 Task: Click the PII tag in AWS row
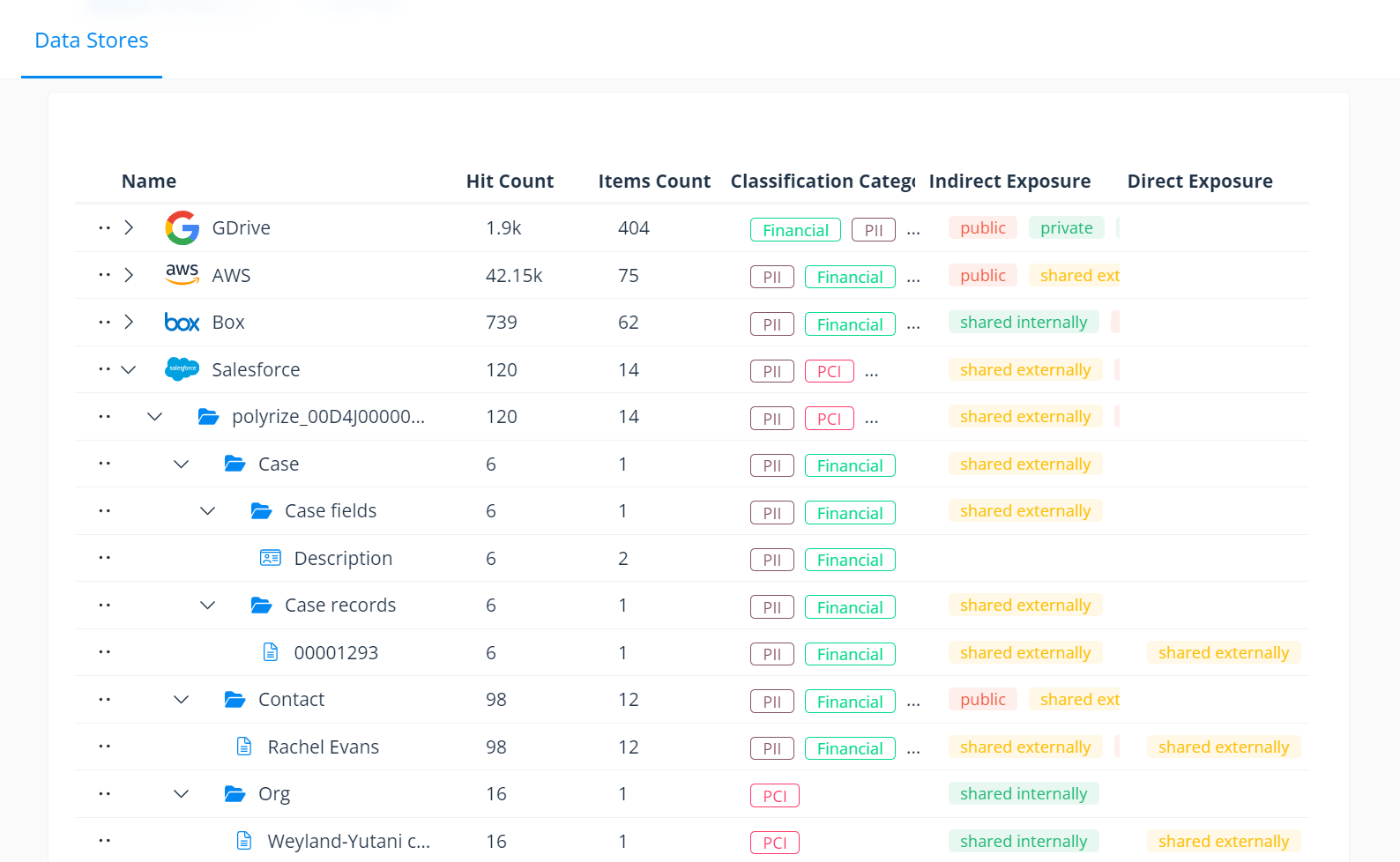tap(772, 277)
